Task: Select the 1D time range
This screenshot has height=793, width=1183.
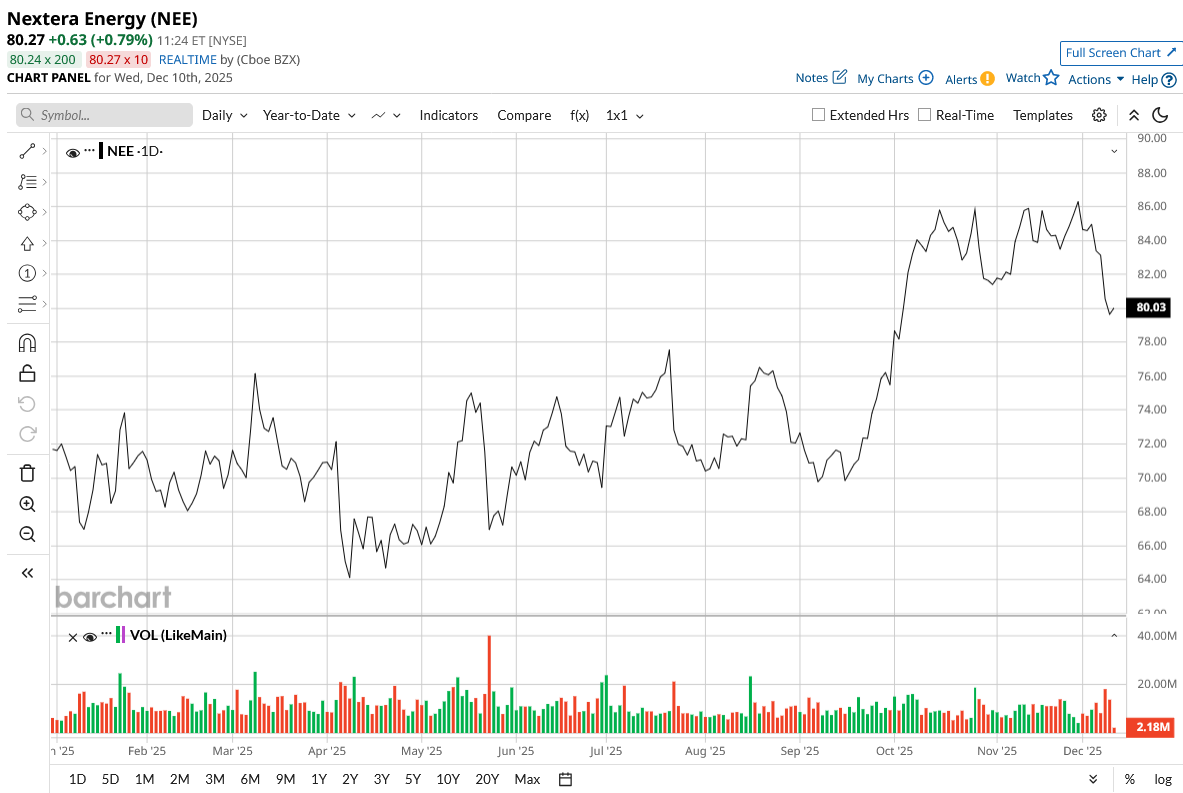Action: (x=77, y=779)
